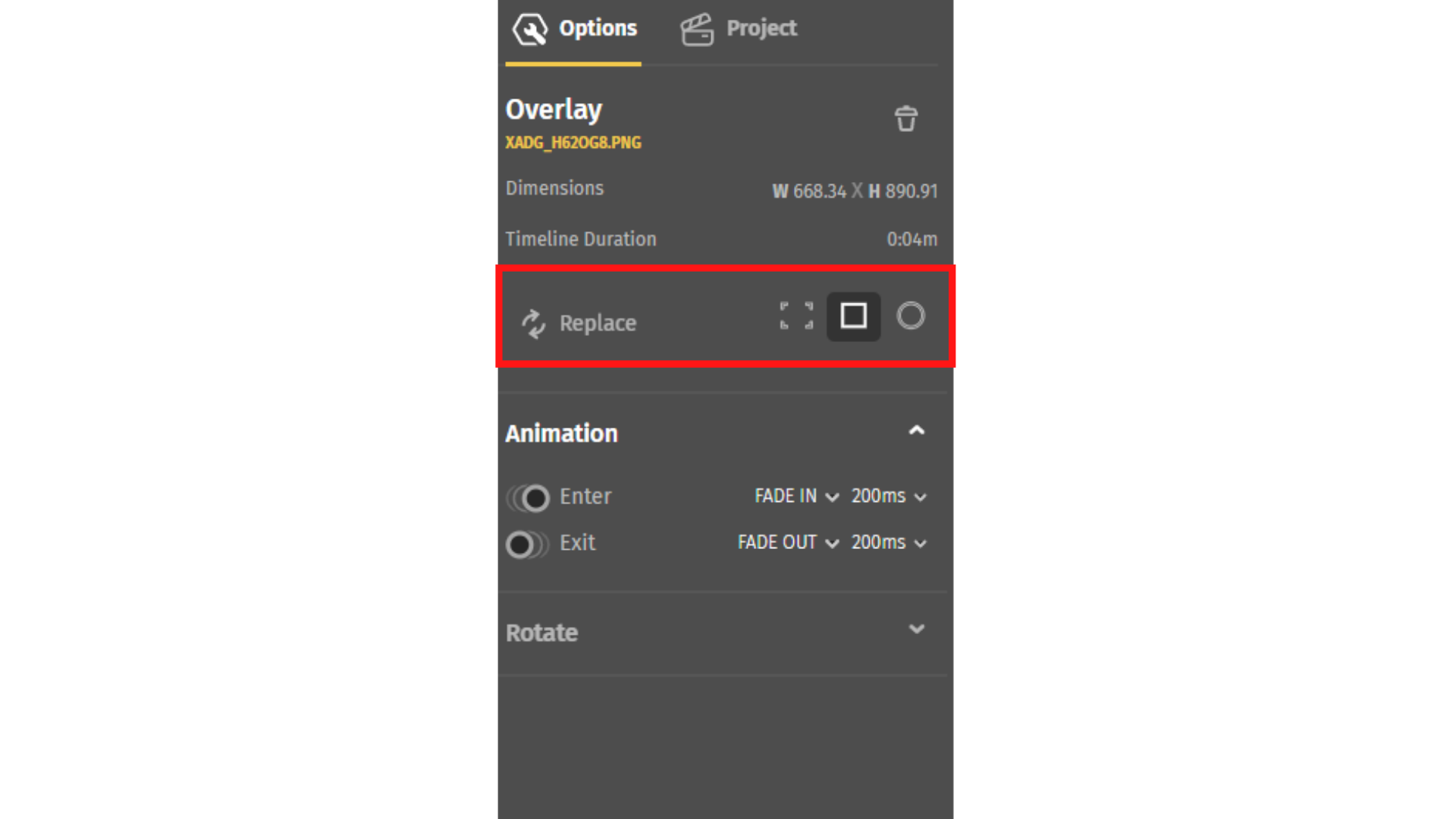
Task: Select the square crop shape icon
Action: (853, 316)
